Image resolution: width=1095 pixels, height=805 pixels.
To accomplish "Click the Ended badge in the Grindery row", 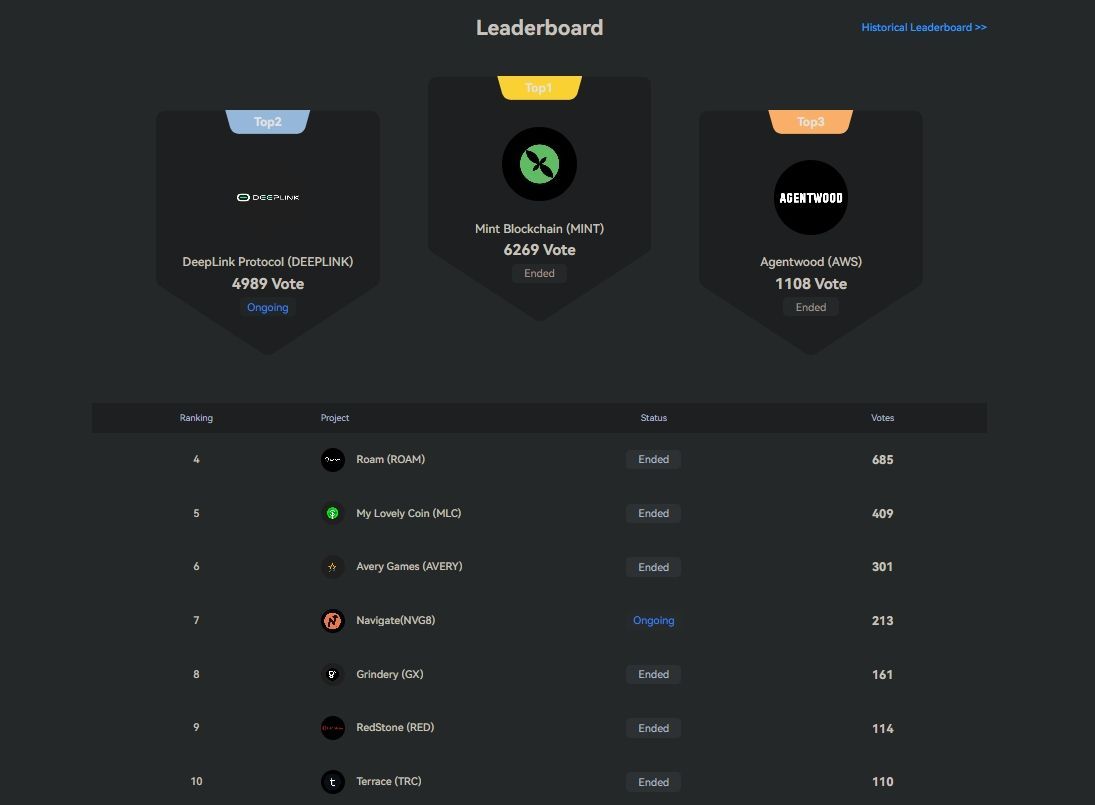I will coord(654,674).
